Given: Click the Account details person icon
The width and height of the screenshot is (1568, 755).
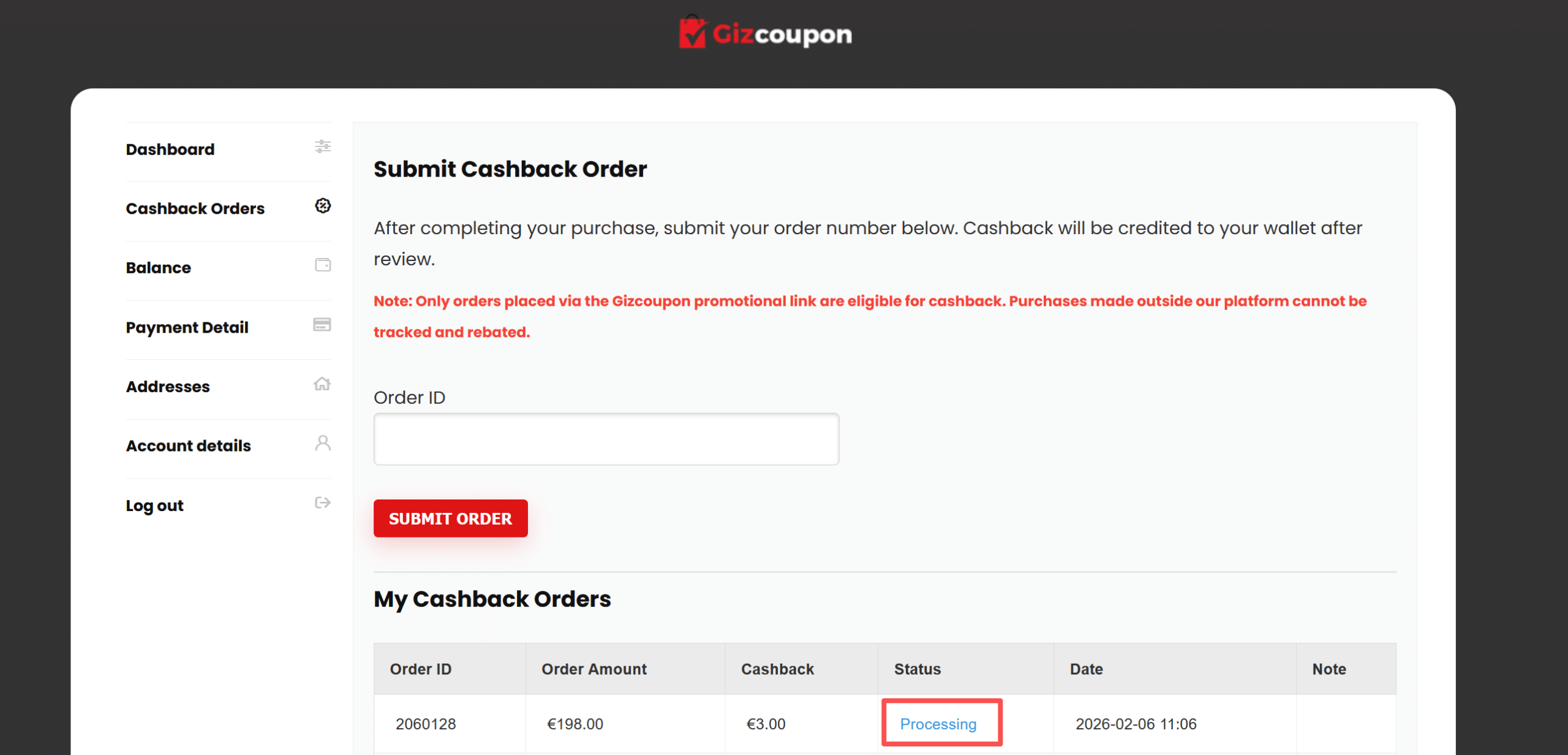Looking at the screenshot, I should tap(323, 443).
